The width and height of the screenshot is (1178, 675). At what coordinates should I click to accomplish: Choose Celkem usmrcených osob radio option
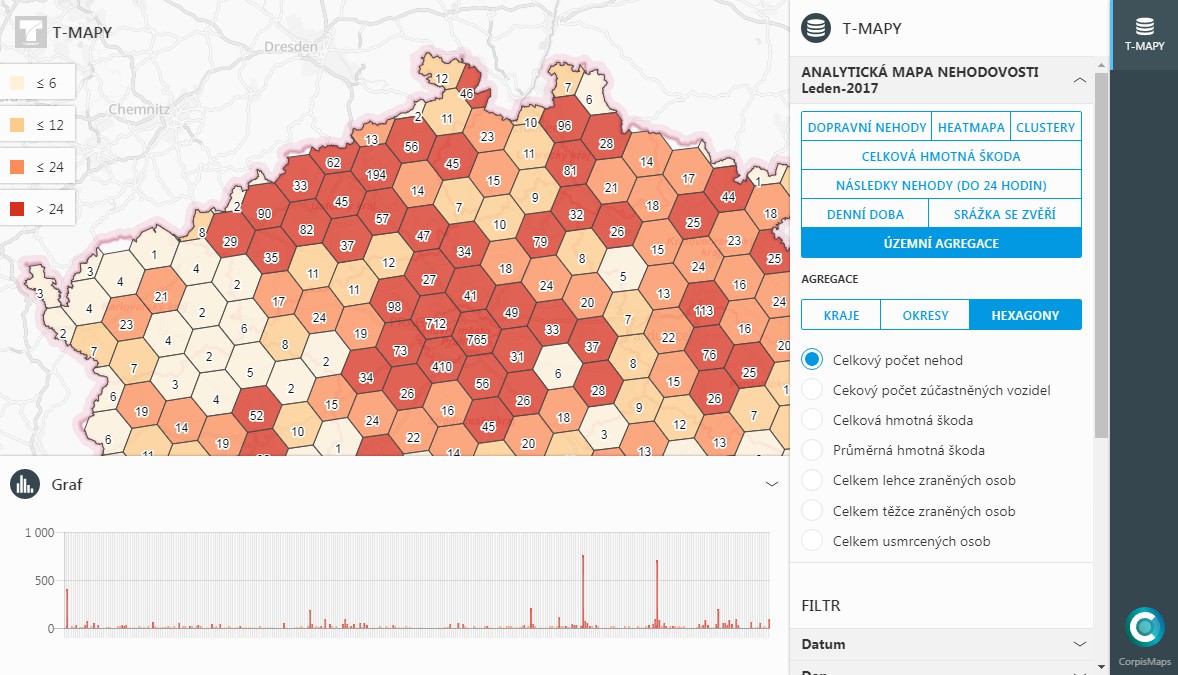click(x=812, y=540)
